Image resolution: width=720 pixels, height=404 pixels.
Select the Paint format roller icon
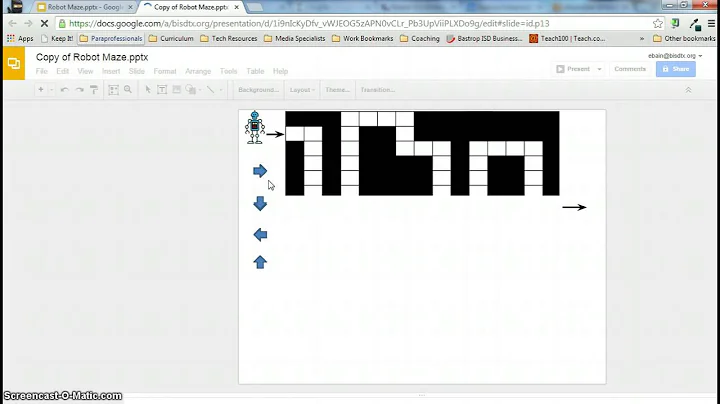(94, 90)
